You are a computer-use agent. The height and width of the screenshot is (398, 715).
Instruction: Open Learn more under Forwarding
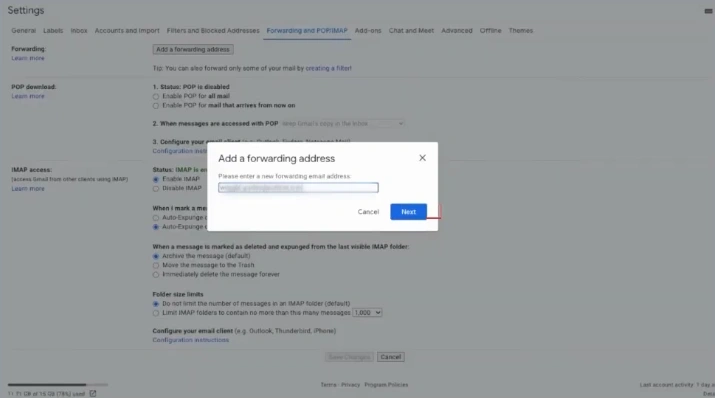point(28,58)
